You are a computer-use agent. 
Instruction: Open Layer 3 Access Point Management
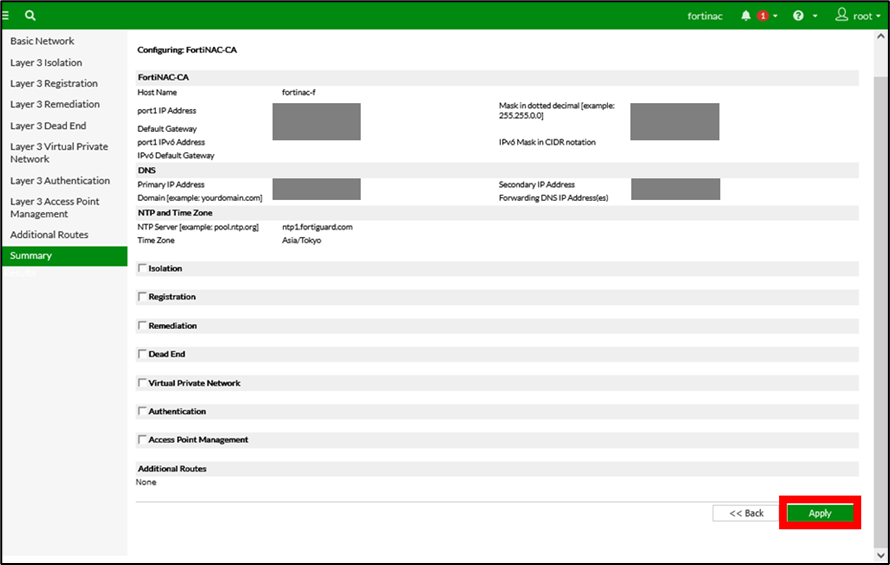click(x=54, y=208)
